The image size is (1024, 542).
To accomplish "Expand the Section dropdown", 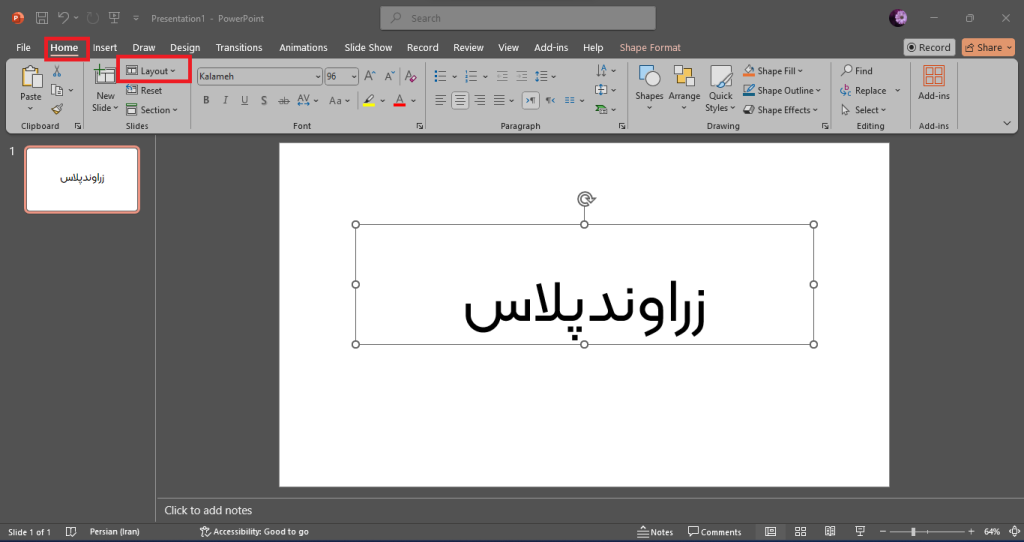I will click(152, 110).
